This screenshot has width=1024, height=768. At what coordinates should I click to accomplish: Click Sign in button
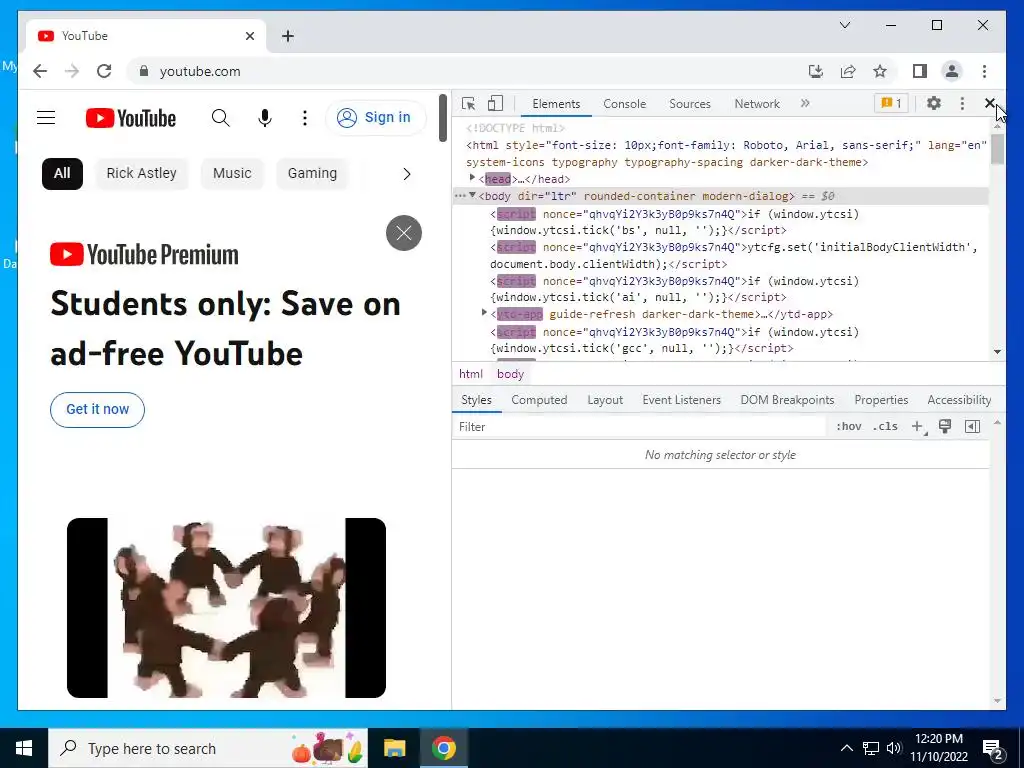(x=375, y=118)
